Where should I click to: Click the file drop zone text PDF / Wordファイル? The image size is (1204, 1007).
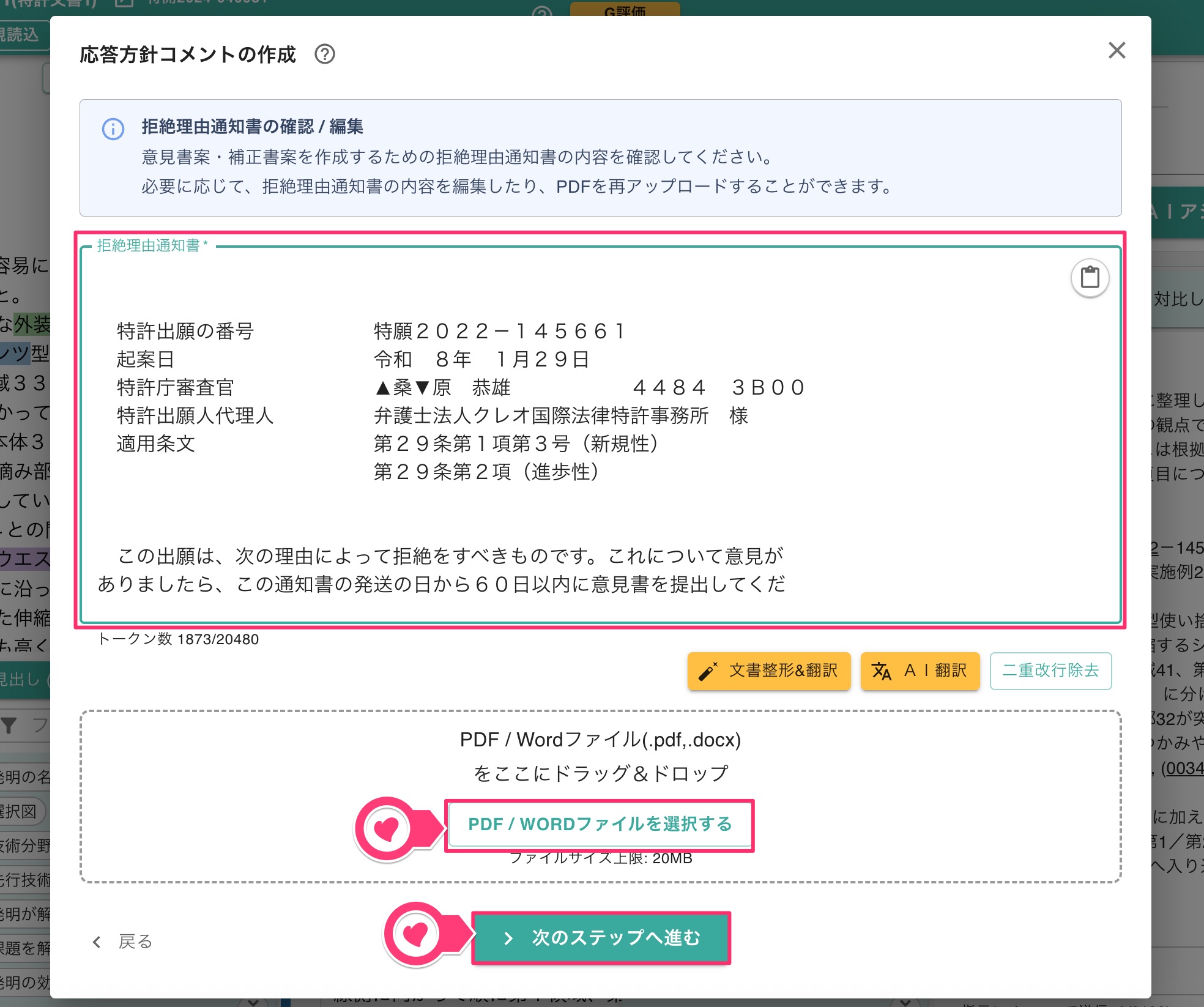click(x=600, y=740)
